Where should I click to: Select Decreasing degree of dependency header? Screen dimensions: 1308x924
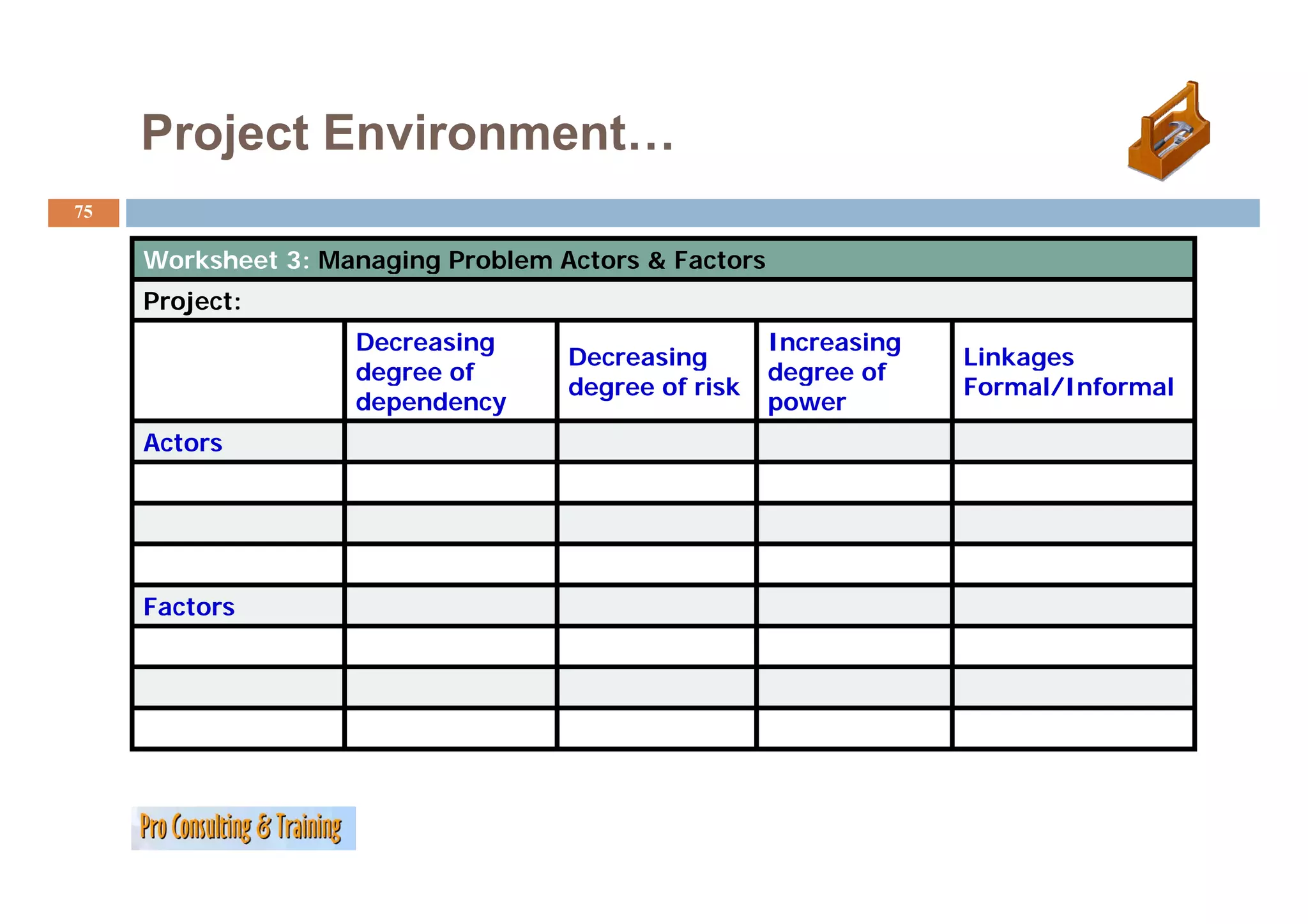coord(450,372)
